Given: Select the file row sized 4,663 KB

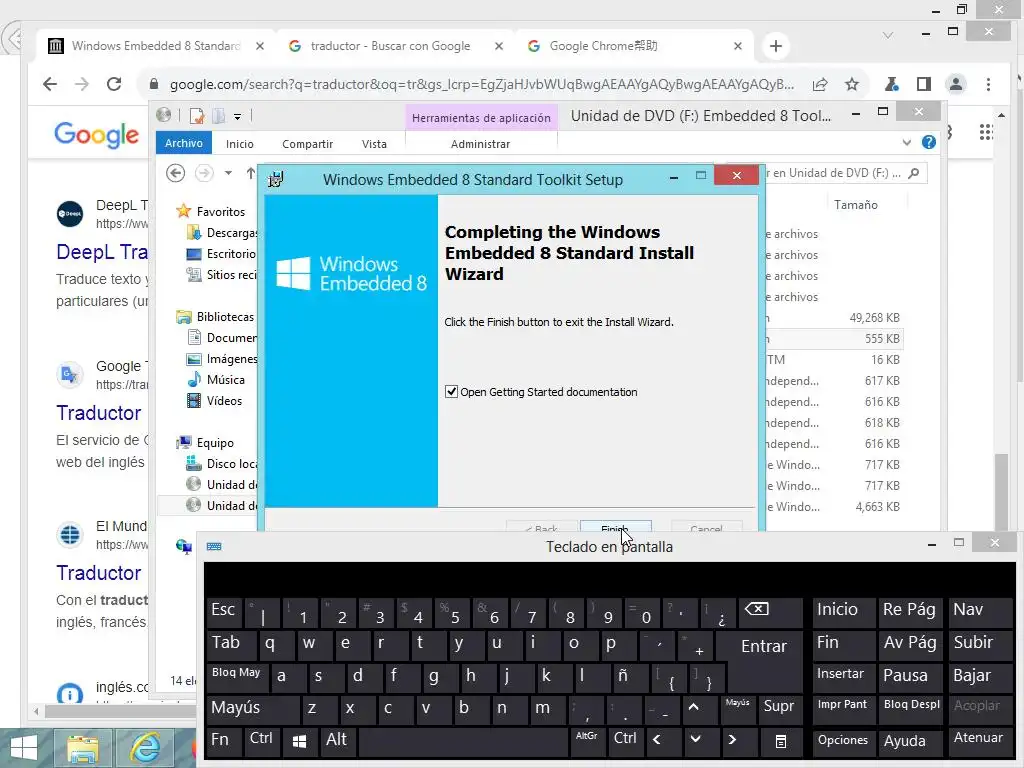Looking at the screenshot, I should [x=833, y=507].
